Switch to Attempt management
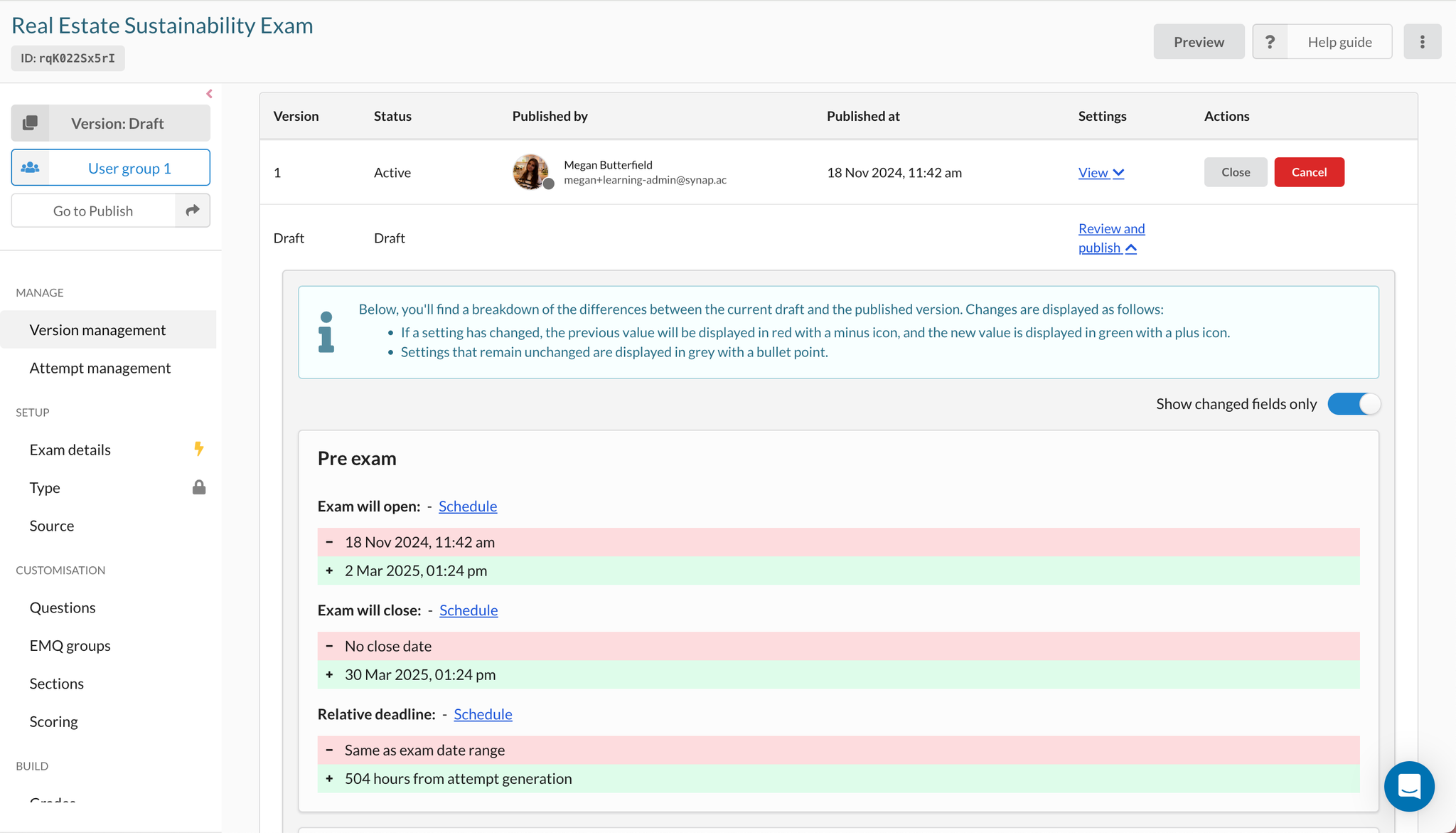This screenshot has height=833, width=1456. 100,368
